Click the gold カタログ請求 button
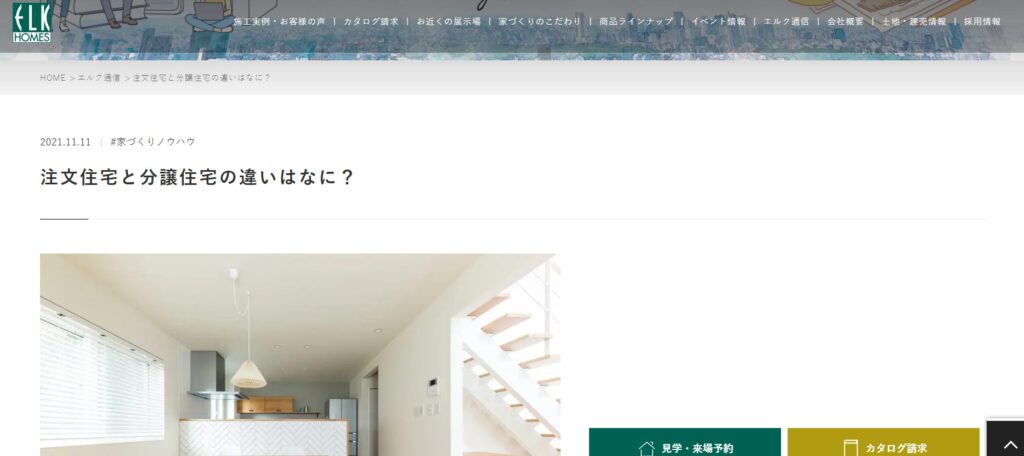The width and height of the screenshot is (1024, 456). click(883, 442)
